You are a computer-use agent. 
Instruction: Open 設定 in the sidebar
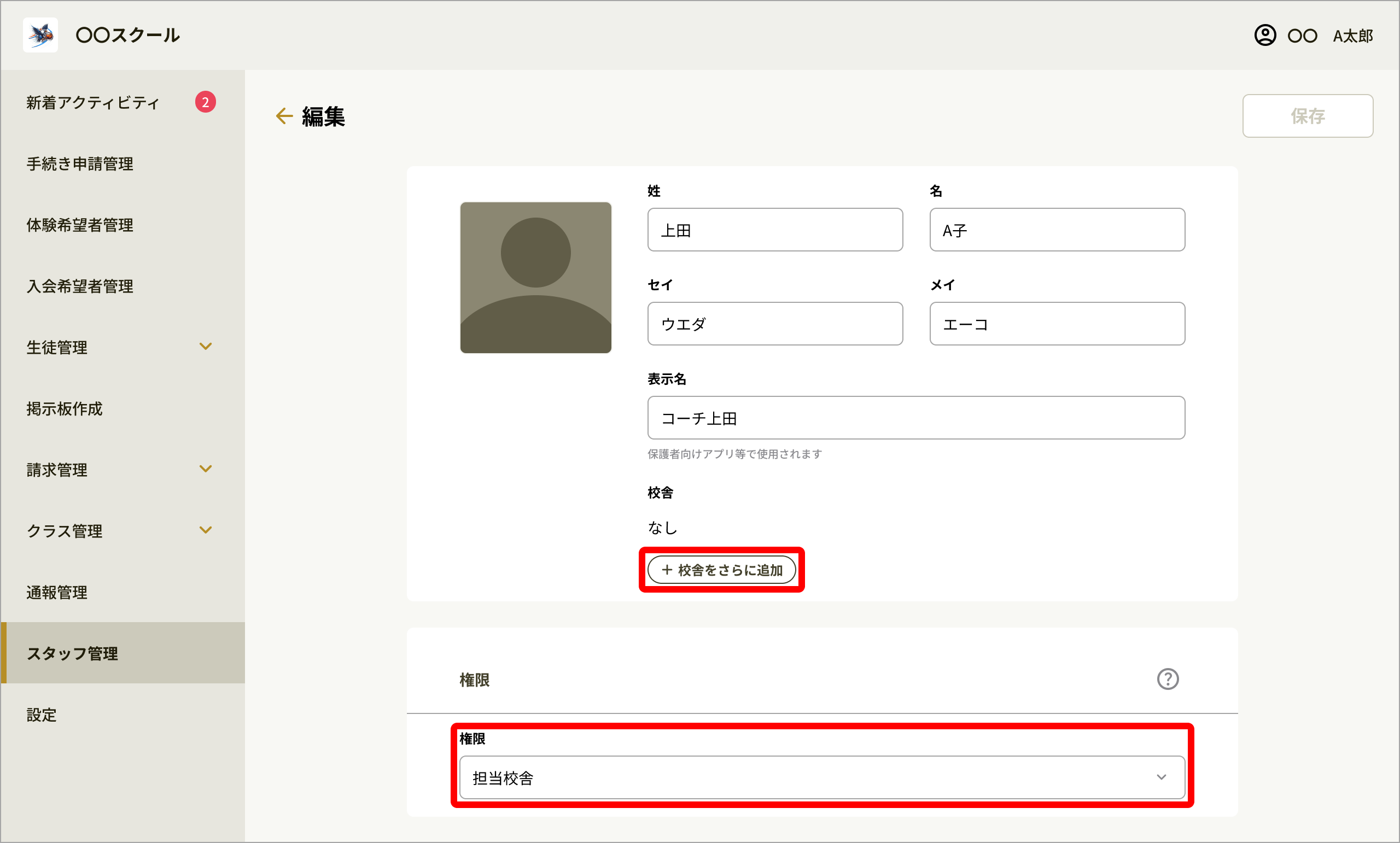[122, 714]
